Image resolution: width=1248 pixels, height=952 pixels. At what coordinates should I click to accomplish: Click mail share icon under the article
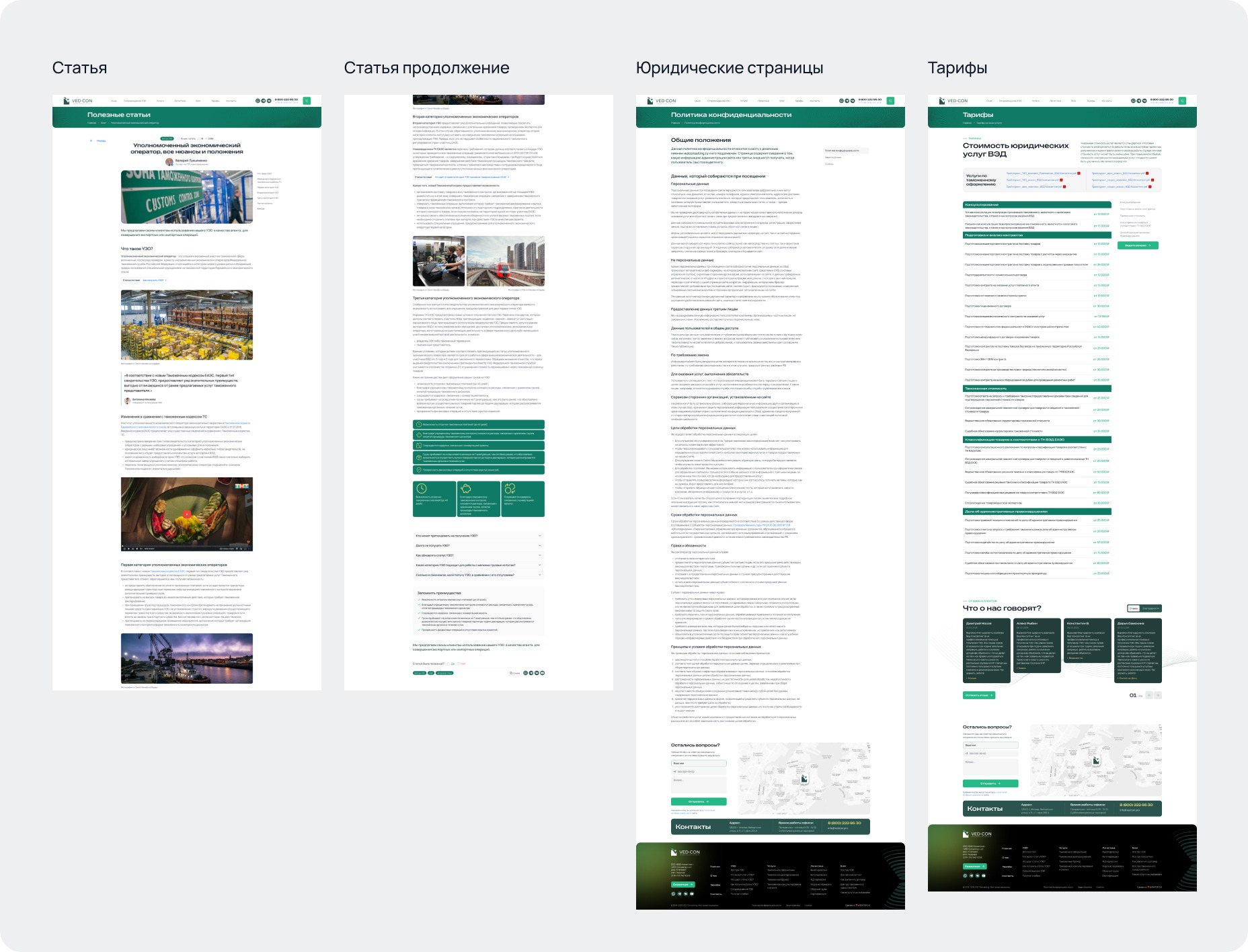pos(537,672)
